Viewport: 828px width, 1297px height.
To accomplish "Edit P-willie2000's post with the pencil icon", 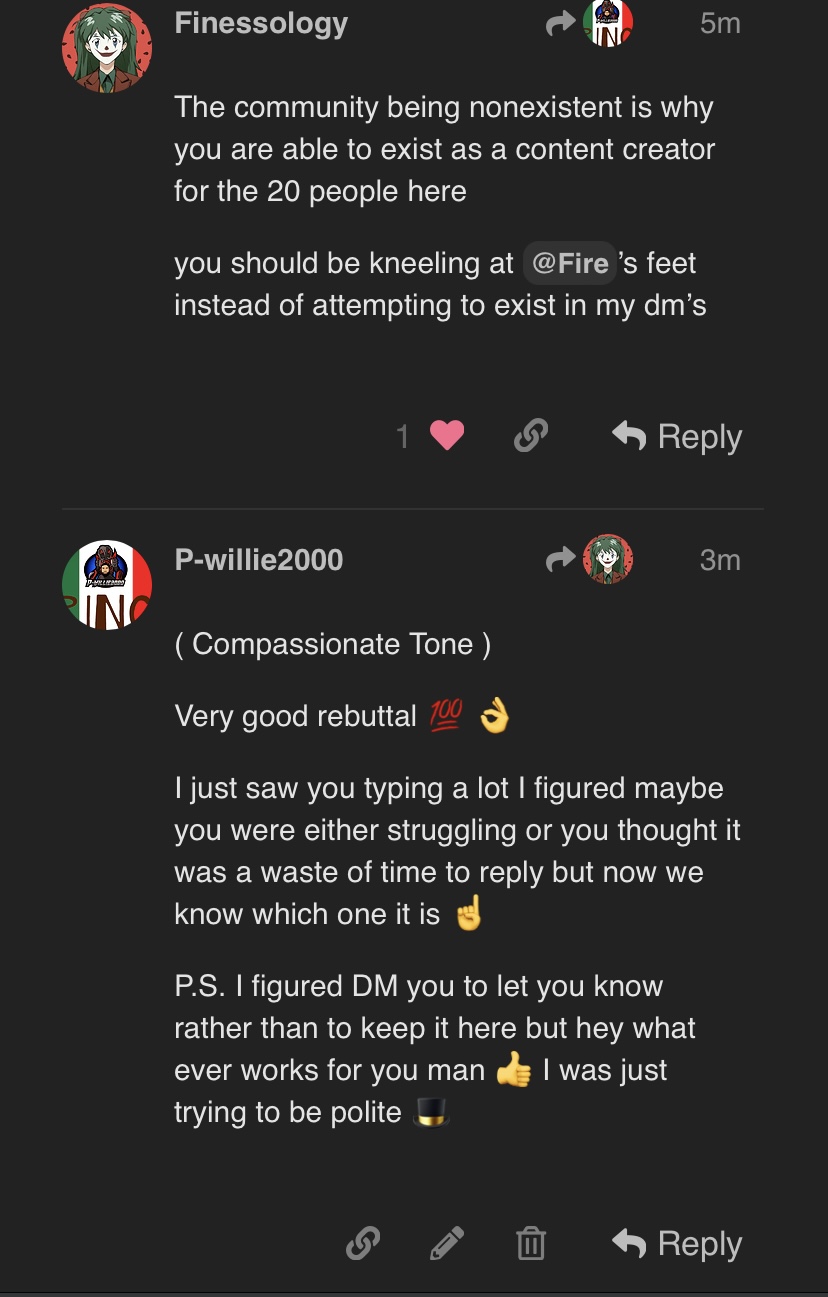I will 446,1244.
